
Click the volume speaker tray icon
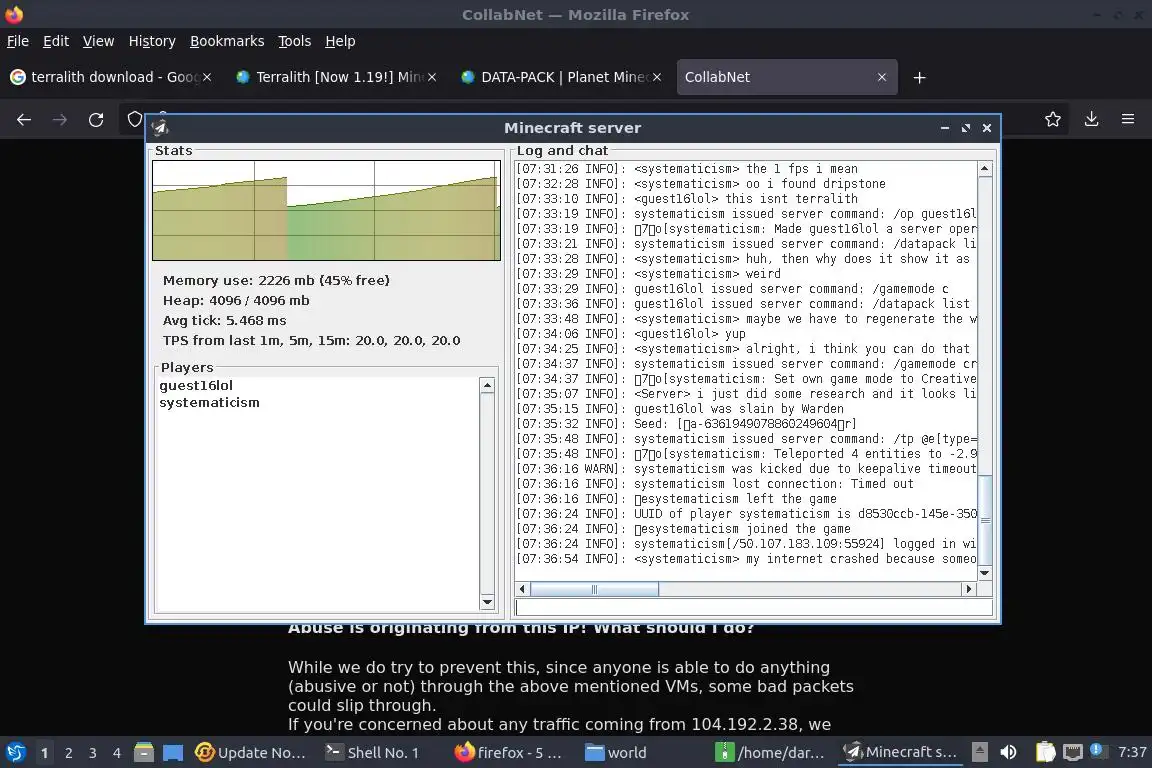(x=1009, y=753)
